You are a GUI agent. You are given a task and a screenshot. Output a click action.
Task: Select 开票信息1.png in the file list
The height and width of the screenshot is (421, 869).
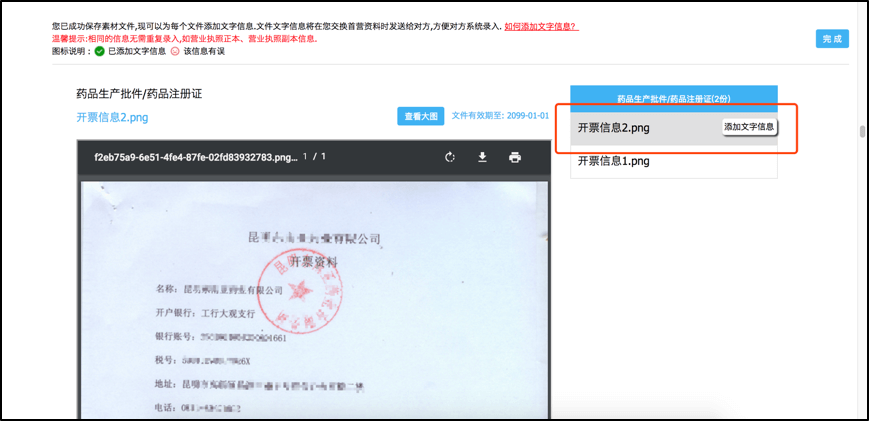point(673,161)
